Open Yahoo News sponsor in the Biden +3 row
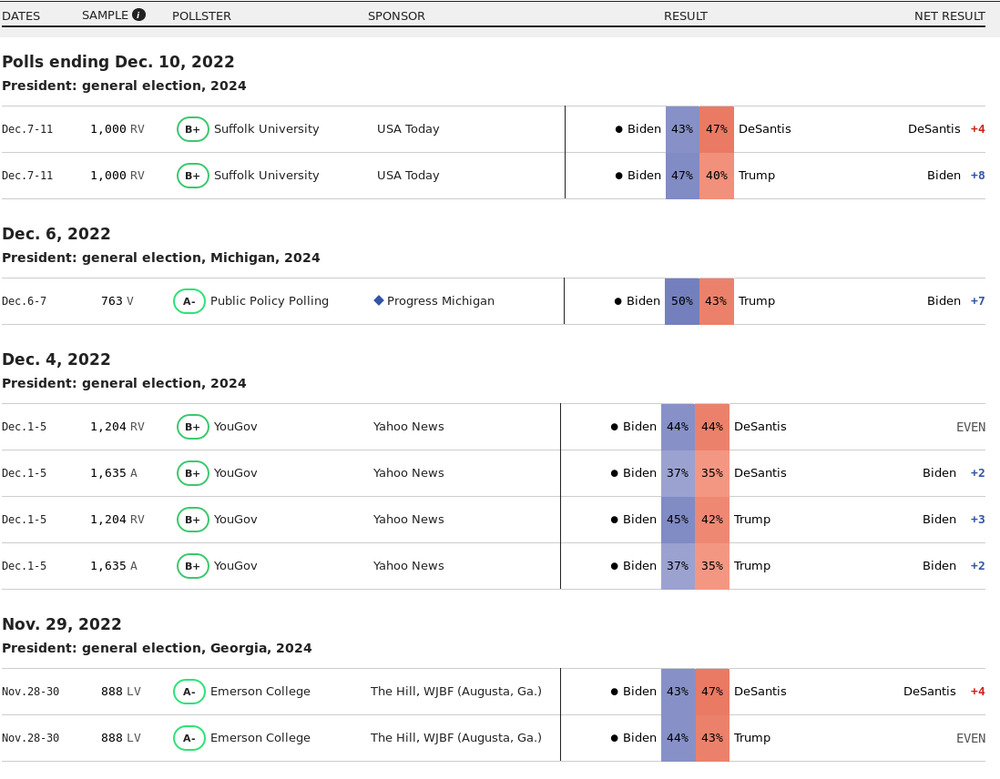 tap(408, 519)
